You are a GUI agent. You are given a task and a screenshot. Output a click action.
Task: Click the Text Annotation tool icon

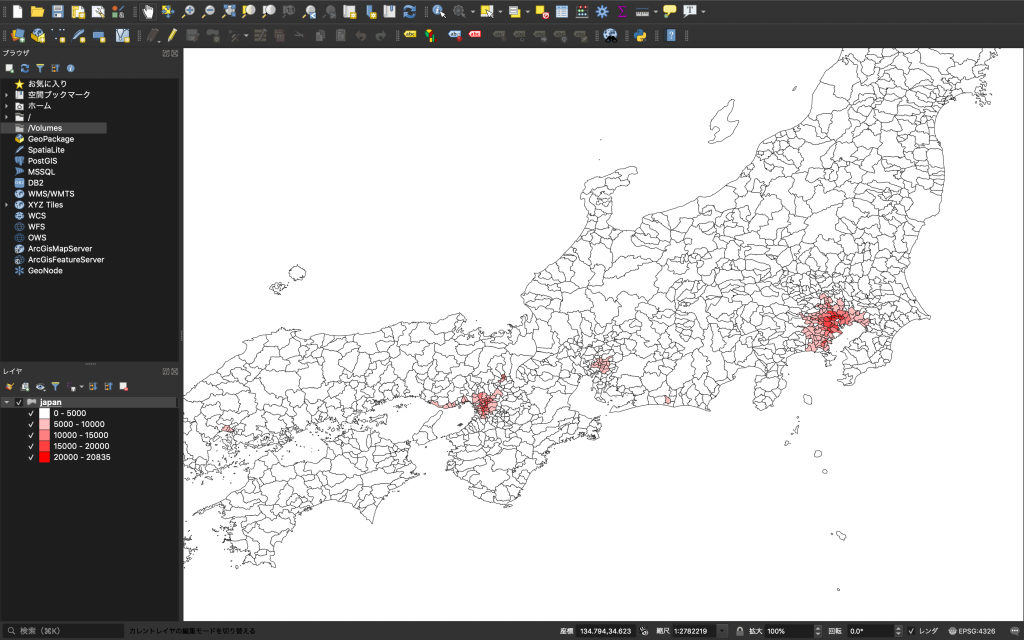pos(690,11)
